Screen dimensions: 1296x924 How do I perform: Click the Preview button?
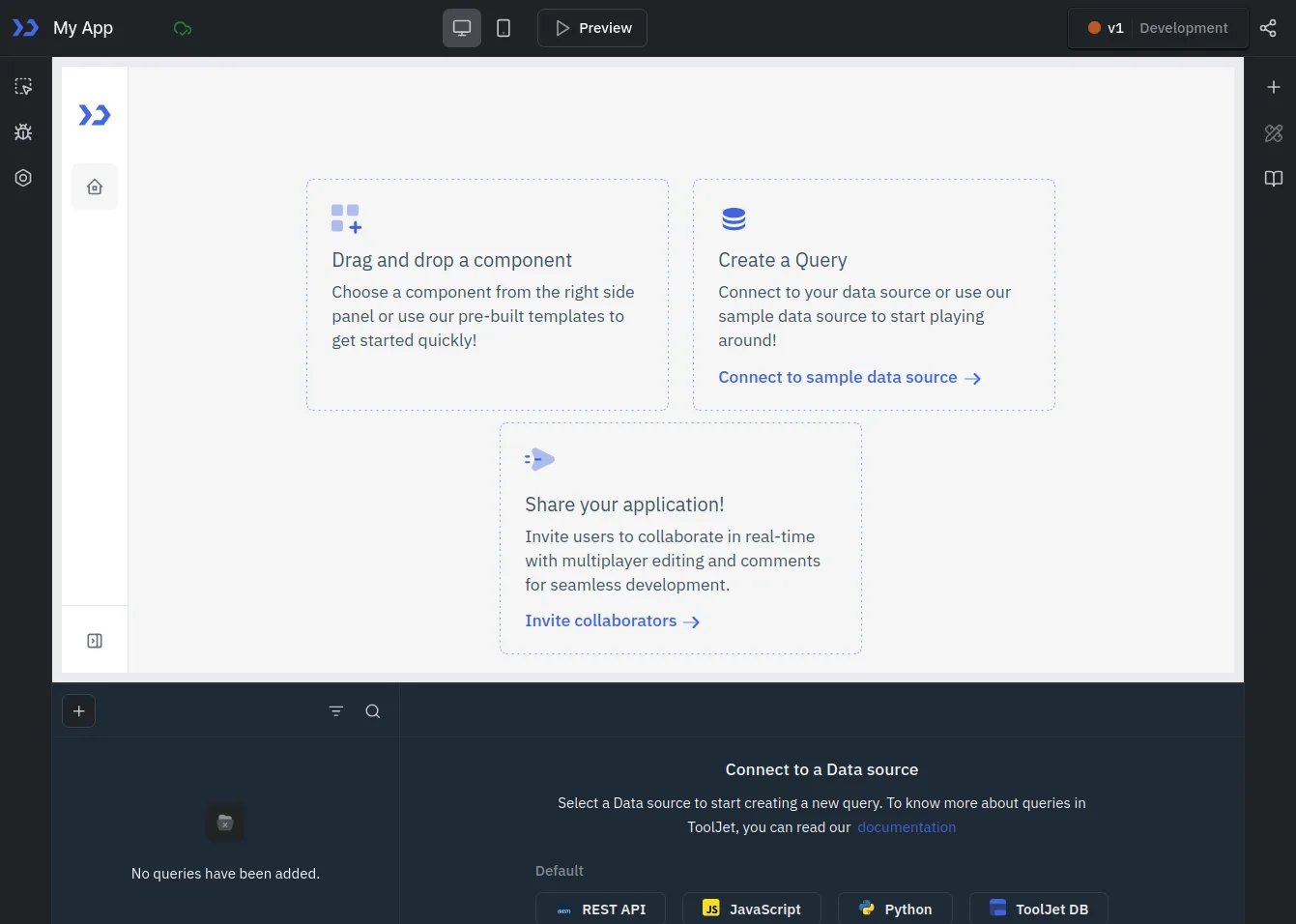click(x=592, y=28)
